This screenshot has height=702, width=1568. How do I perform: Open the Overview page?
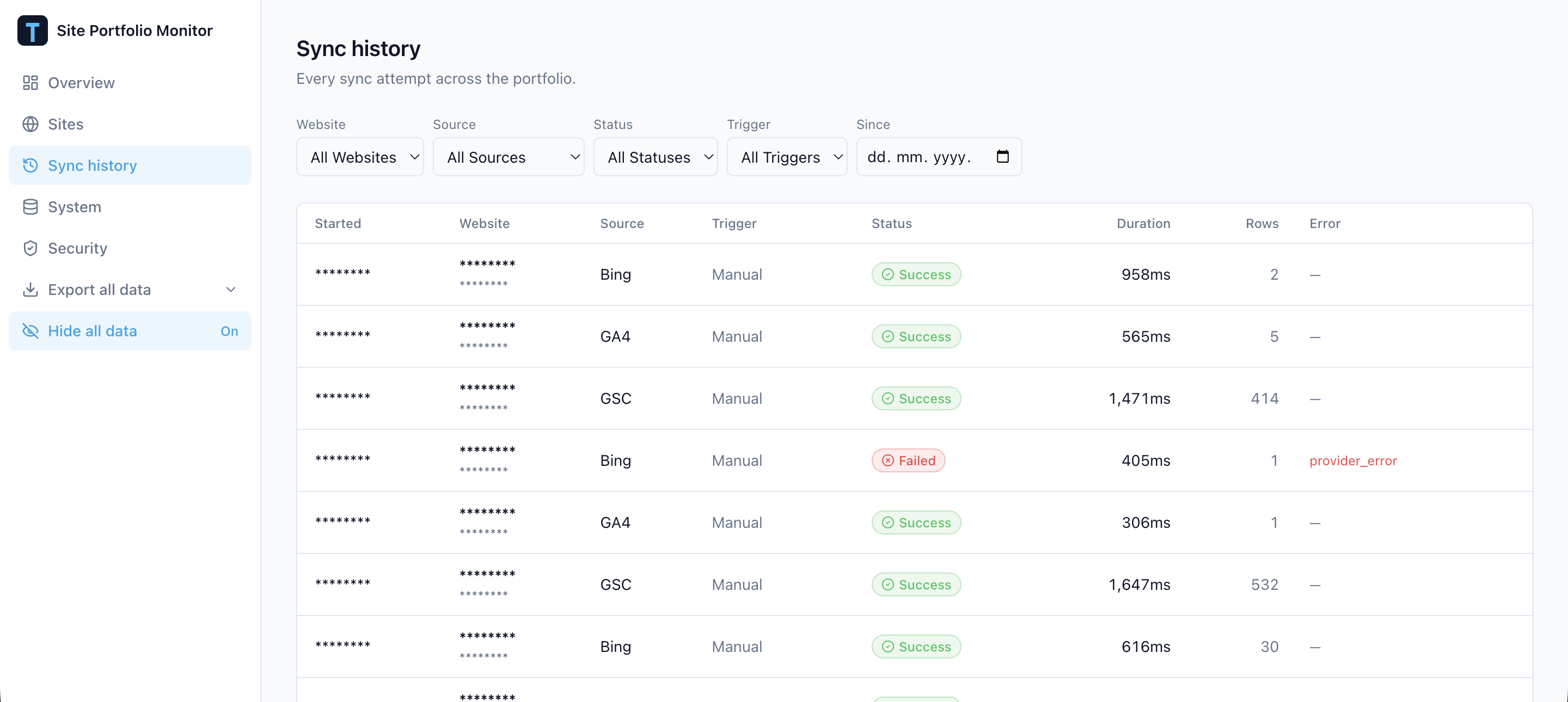point(130,83)
